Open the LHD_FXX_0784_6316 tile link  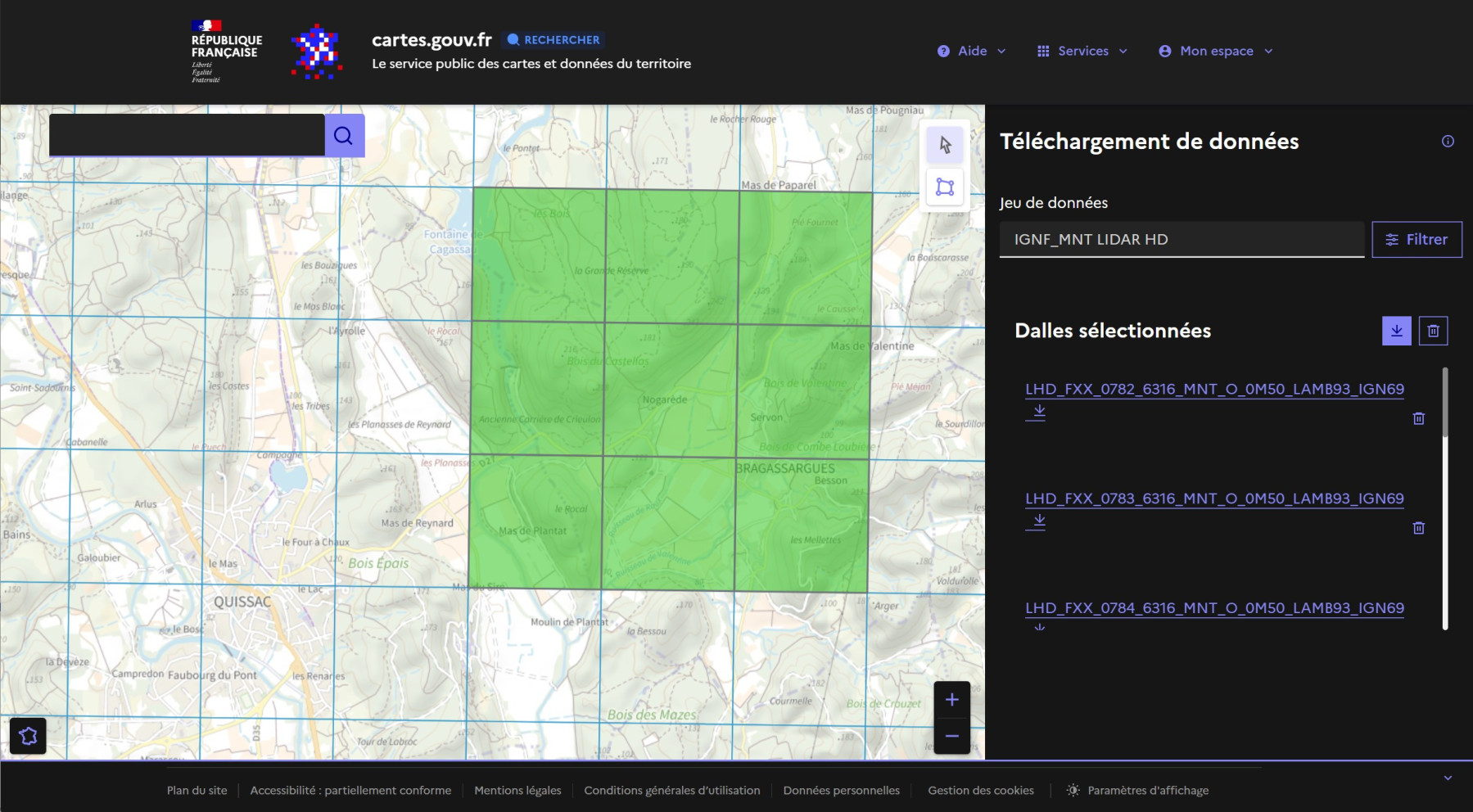[1214, 608]
